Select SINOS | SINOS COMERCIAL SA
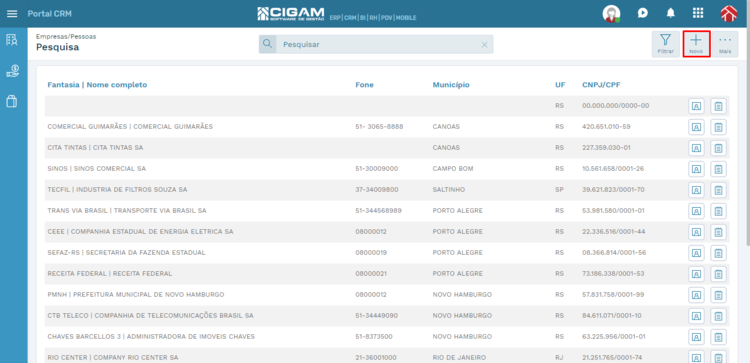 tap(97, 169)
